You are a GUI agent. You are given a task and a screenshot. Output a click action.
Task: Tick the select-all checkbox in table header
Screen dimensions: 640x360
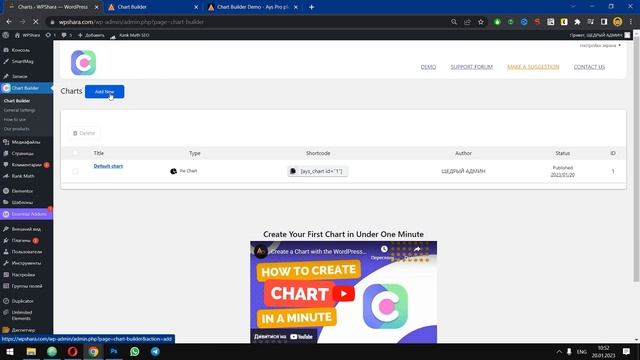tap(75, 153)
